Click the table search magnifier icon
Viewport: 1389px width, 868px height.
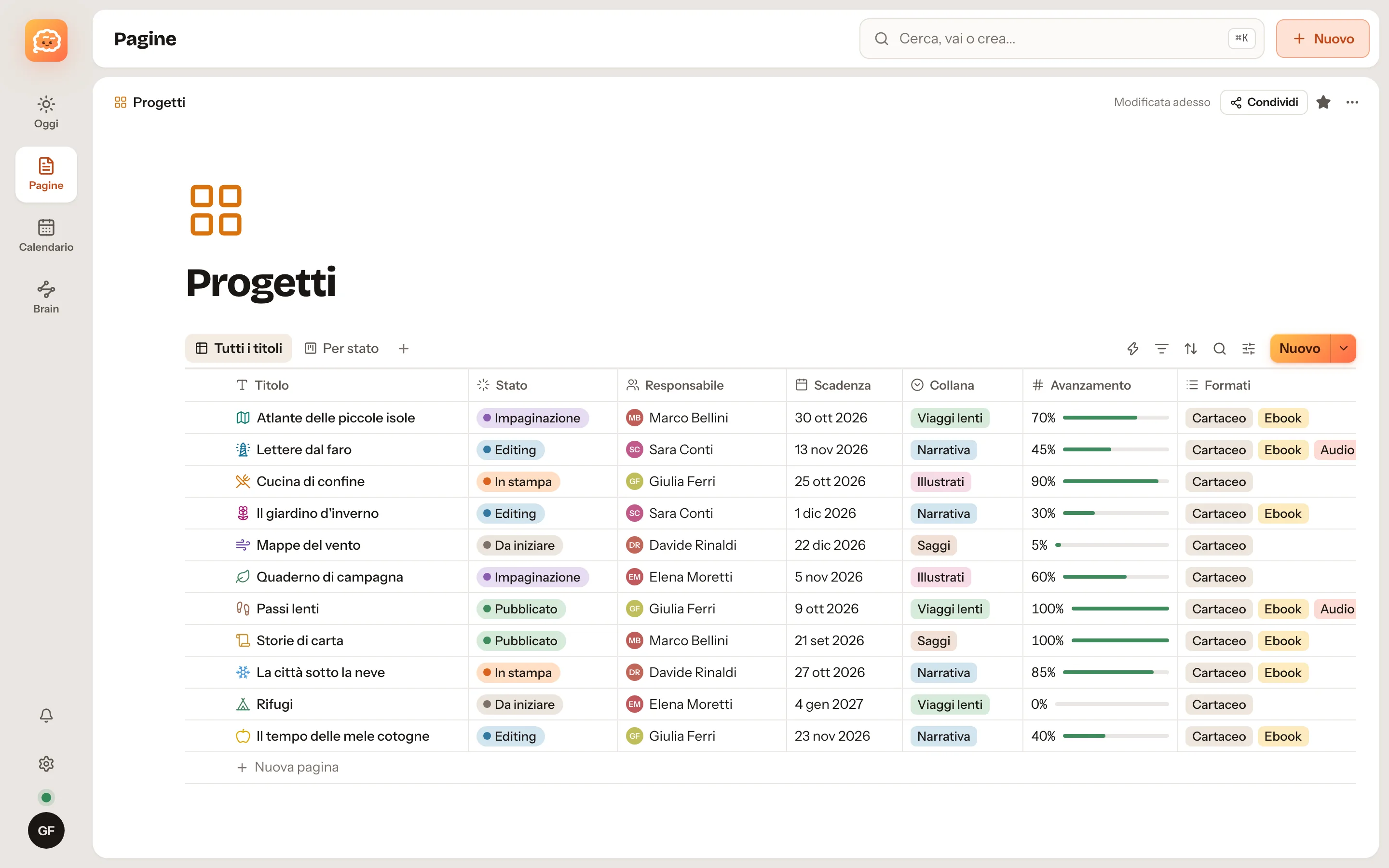coord(1219,349)
